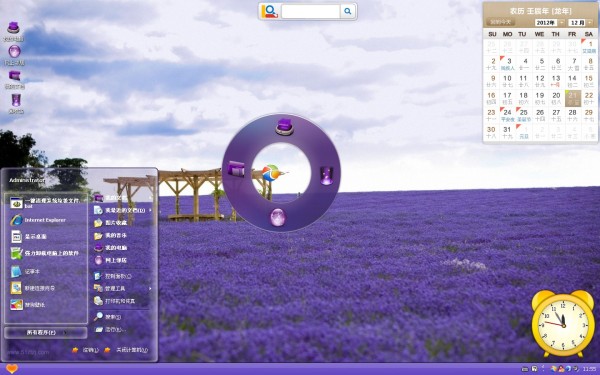Select December 31 in calendar widget
This screenshot has width=600, height=375.
pyautogui.click(x=507, y=132)
